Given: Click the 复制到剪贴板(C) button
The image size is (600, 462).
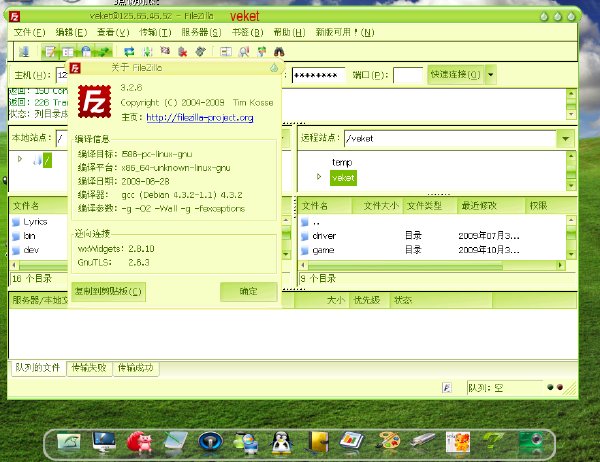Looking at the screenshot, I should pyautogui.click(x=108, y=292).
